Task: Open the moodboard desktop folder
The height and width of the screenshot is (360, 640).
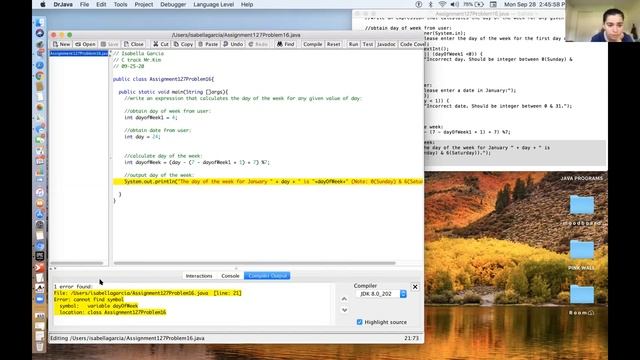Action: click(582, 205)
